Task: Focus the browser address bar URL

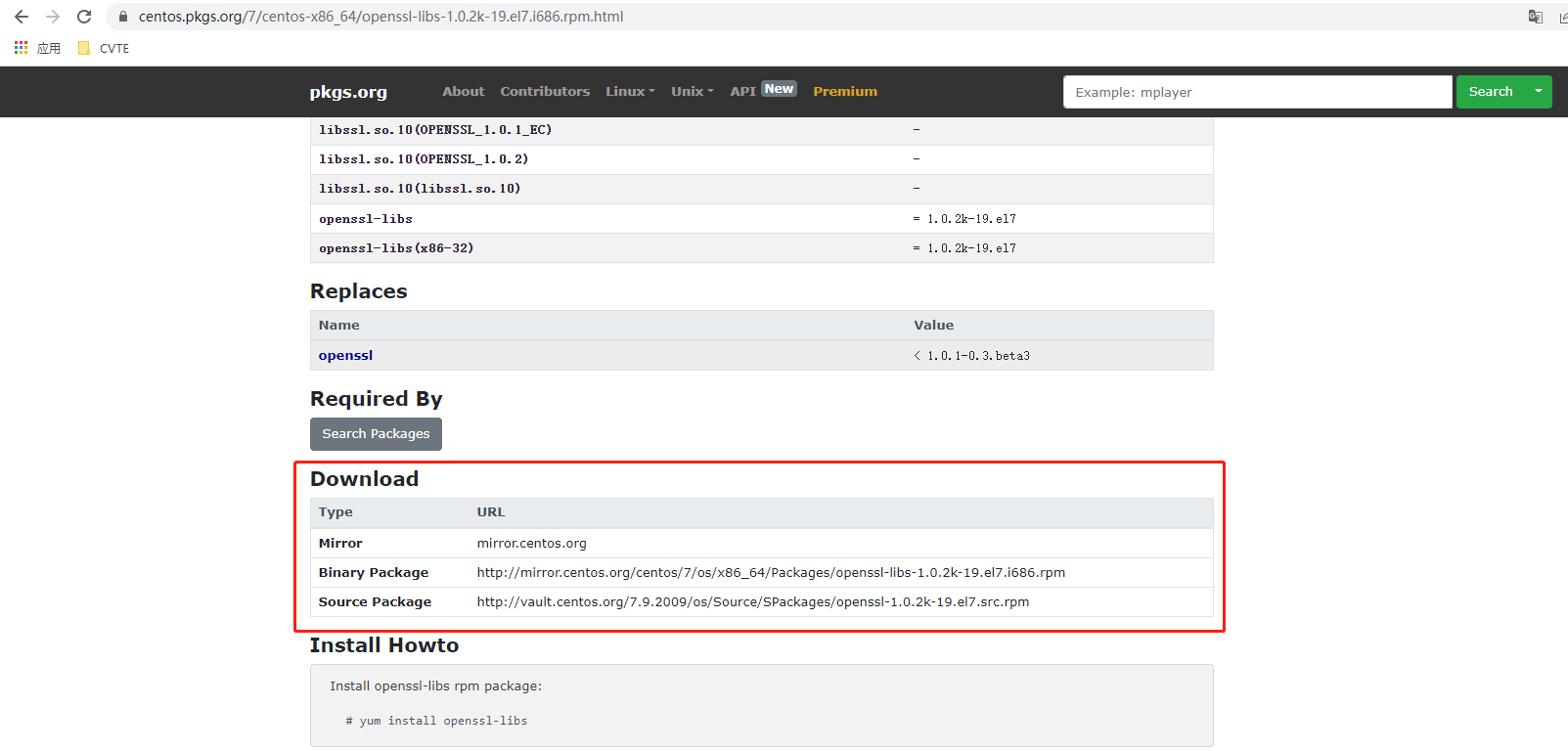Action: 381,17
